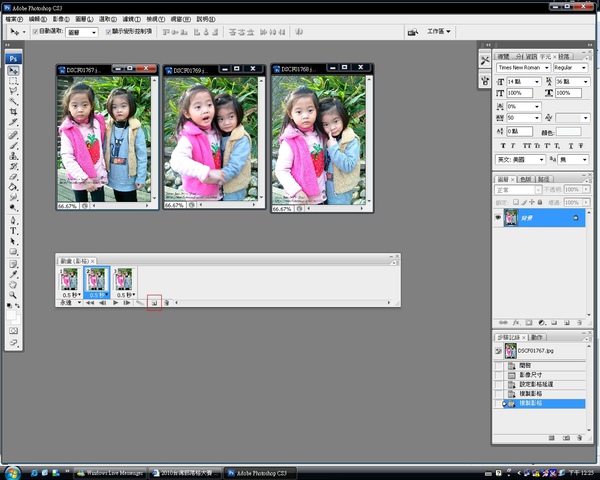
Task: Select the Notes tool
Action: [13, 264]
